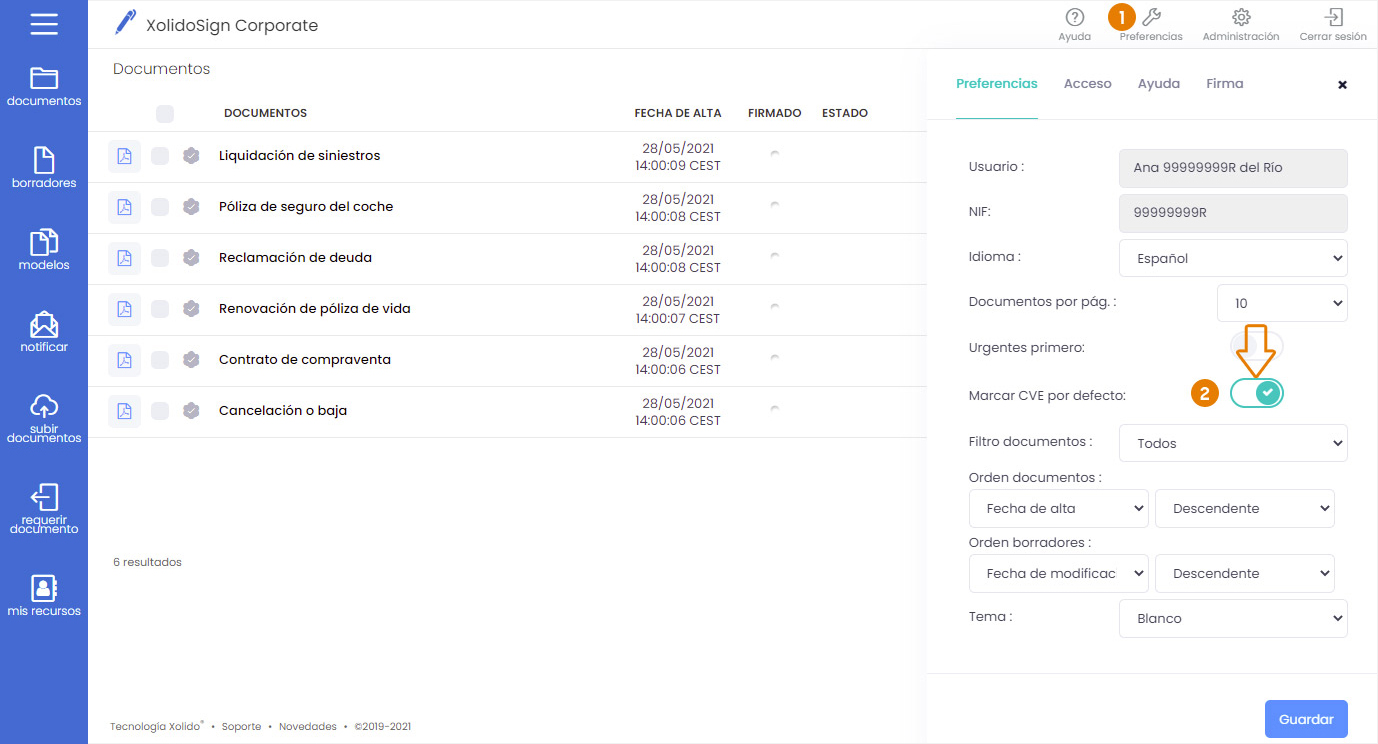Open modelos section in sidebar
The height and width of the screenshot is (744, 1378).
44,250
